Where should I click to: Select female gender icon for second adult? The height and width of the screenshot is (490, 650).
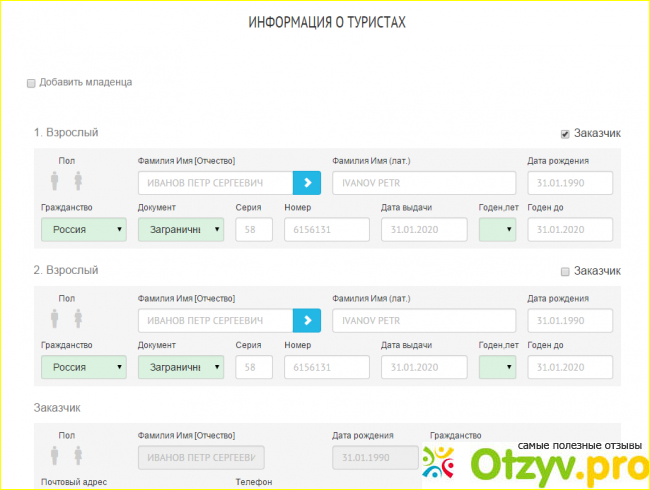coord(76,318)
